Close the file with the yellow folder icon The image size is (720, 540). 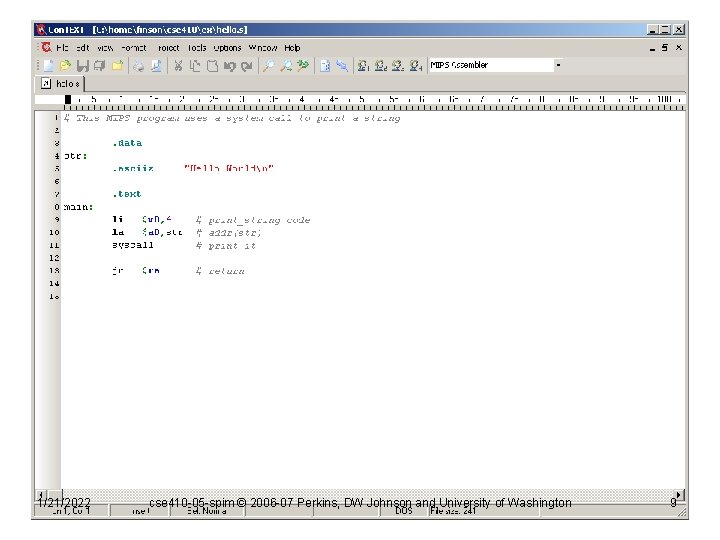118,66
